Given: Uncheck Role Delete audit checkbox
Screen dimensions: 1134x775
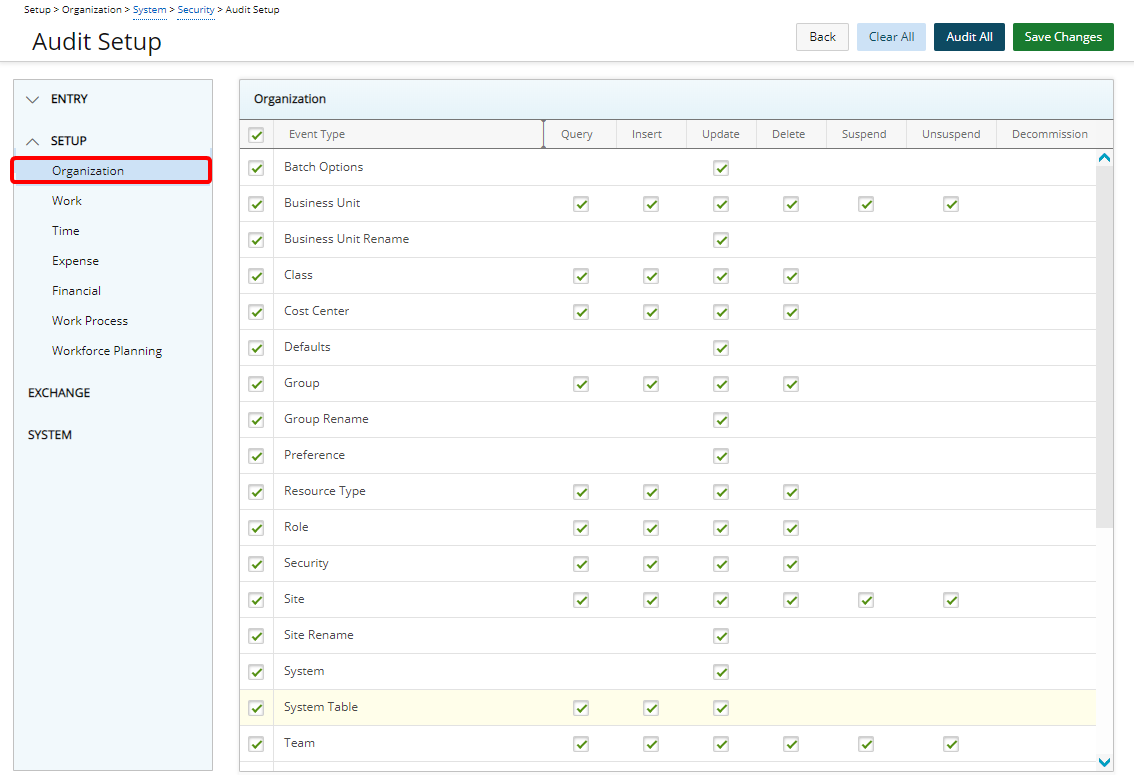Looking at the screenshot, I should point(791,528).
